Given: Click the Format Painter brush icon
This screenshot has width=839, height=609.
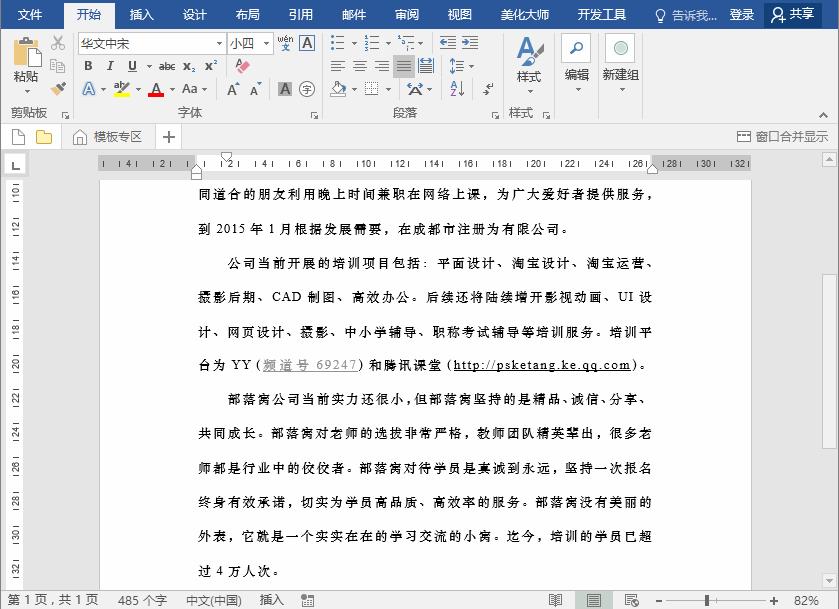Looking at the screenshot, I should coord(58,88).
